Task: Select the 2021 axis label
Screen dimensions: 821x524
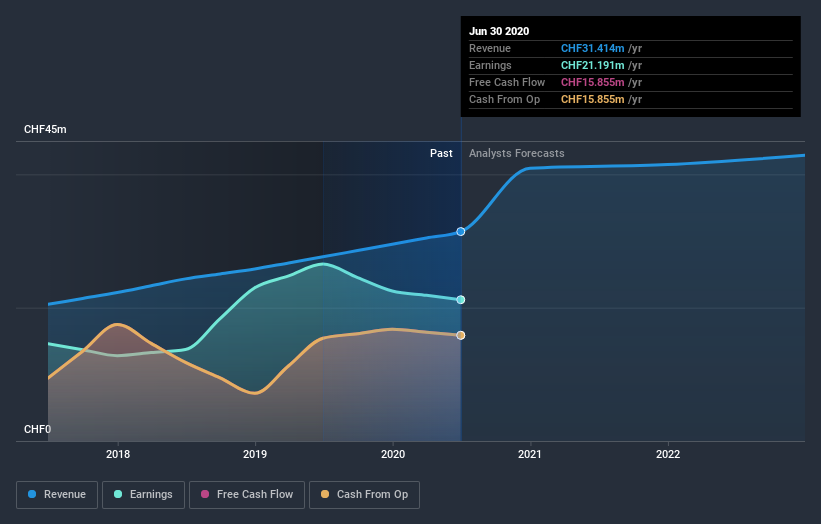Action: [530, 454]
